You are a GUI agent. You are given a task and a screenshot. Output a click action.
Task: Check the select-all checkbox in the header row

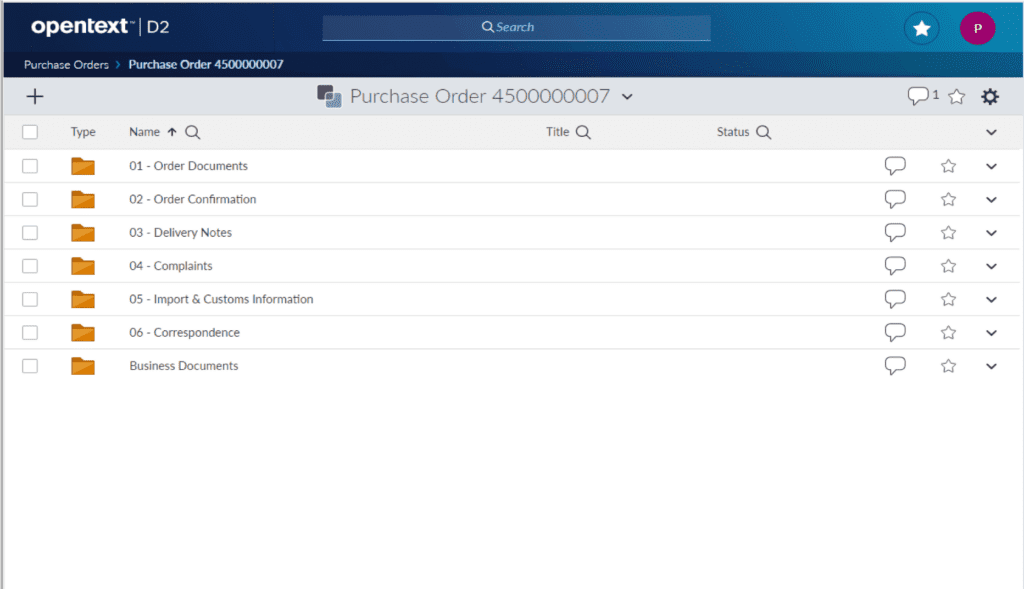(x=29, y=131)
